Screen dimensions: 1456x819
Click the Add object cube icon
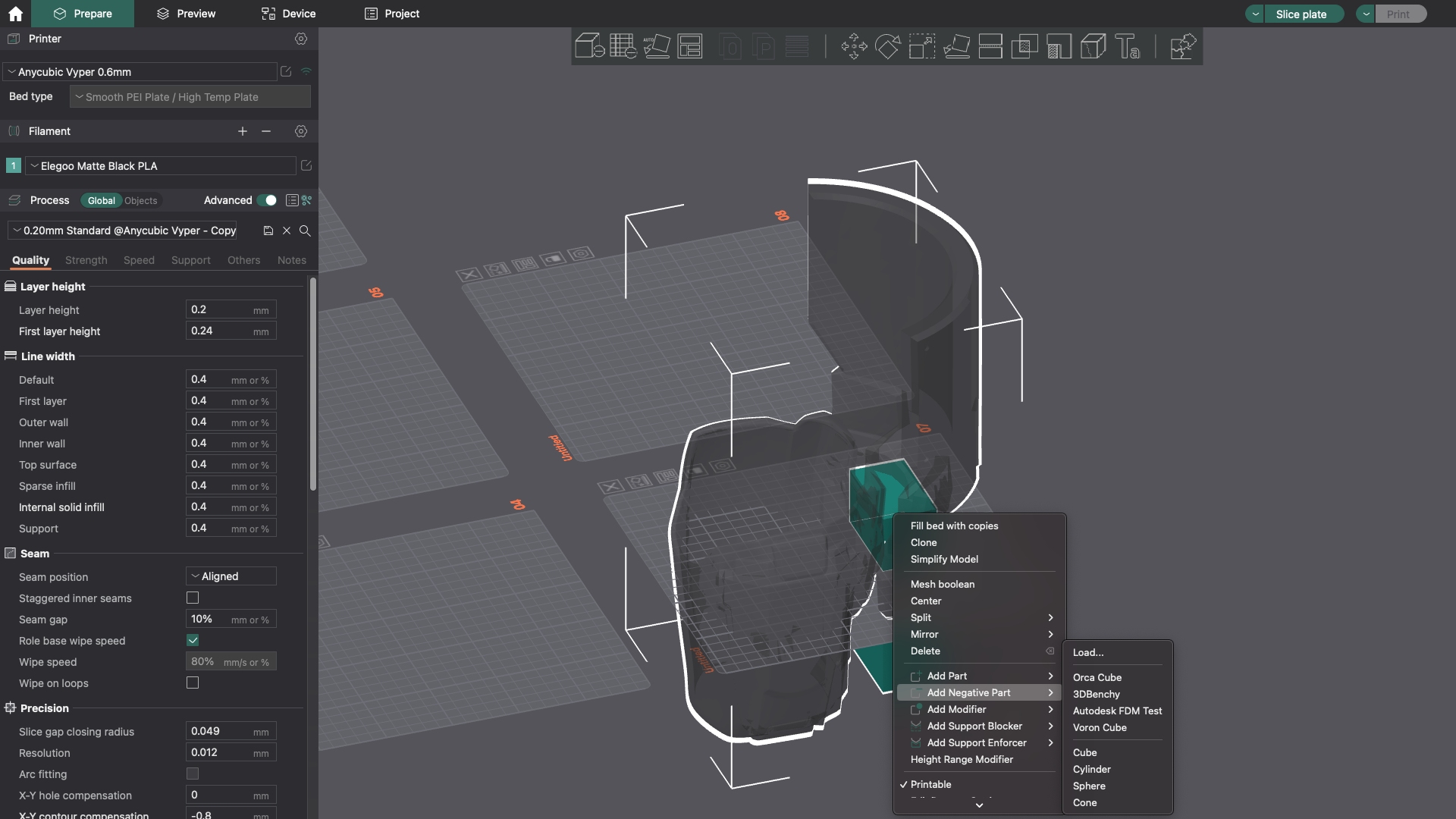[588, 46]
